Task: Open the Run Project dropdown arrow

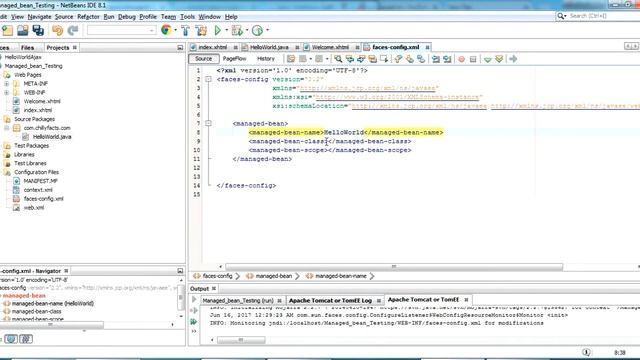Action: (227, 30)
